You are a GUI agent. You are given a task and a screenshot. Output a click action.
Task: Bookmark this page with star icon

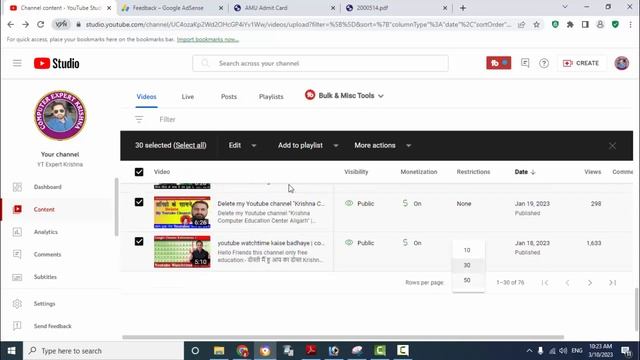tap(536, 24)
